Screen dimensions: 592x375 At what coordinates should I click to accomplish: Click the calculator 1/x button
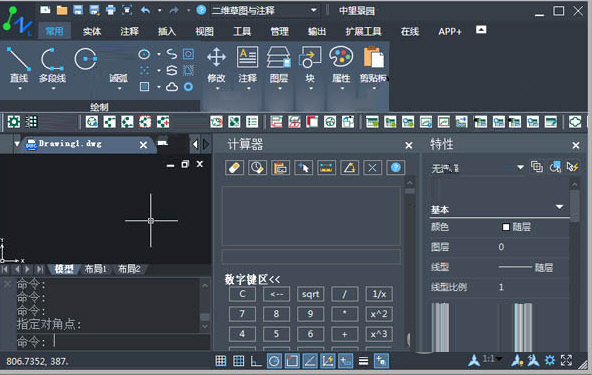tap(379, 294)
